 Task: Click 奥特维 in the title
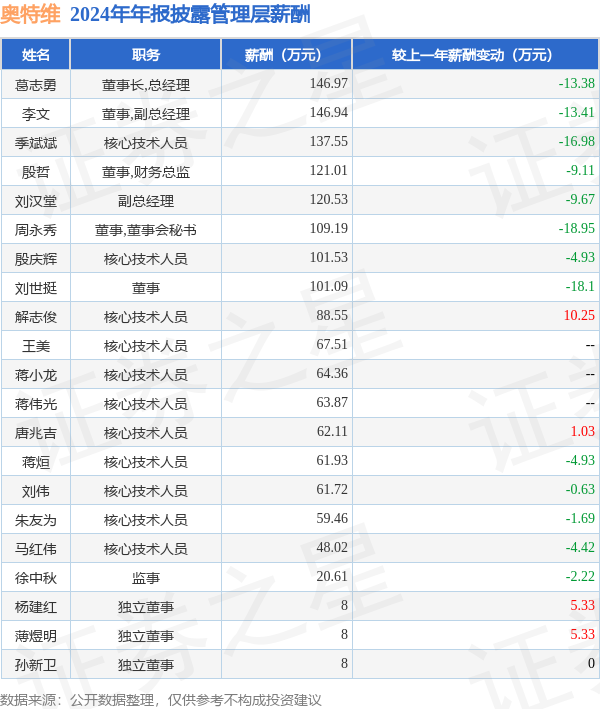30,14
